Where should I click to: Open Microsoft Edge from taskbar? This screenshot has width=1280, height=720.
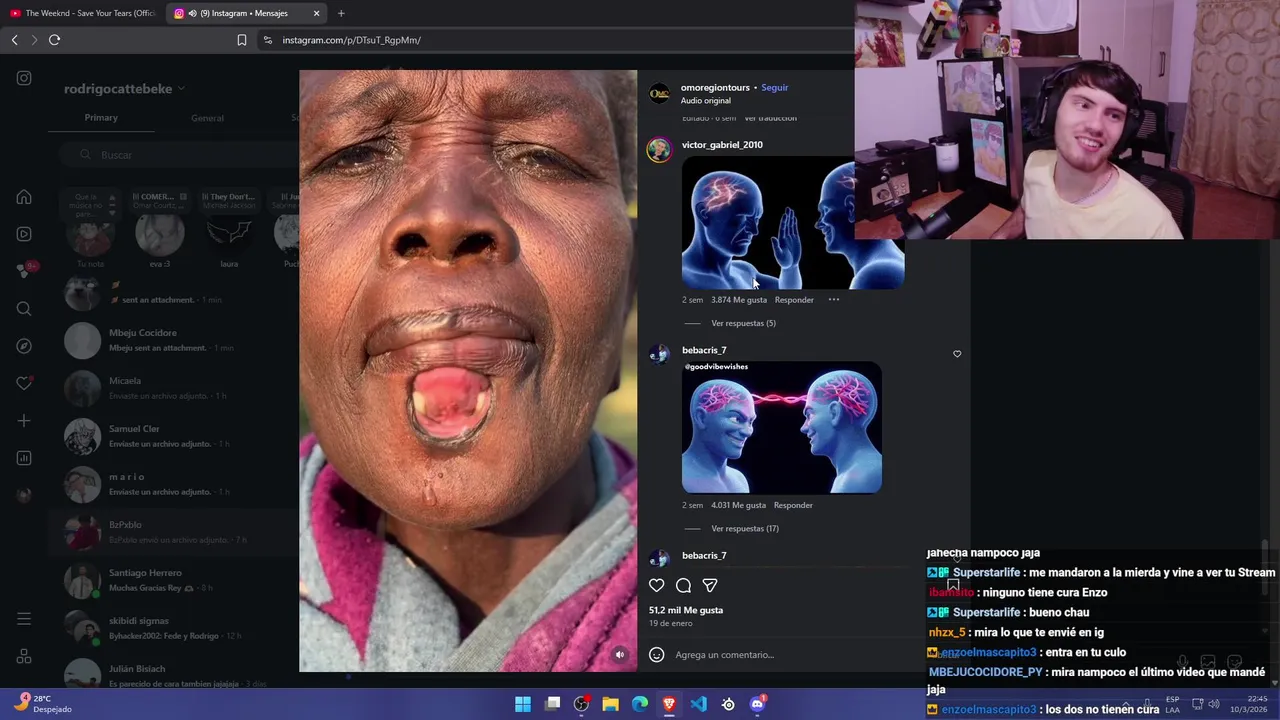coord(640,704)
